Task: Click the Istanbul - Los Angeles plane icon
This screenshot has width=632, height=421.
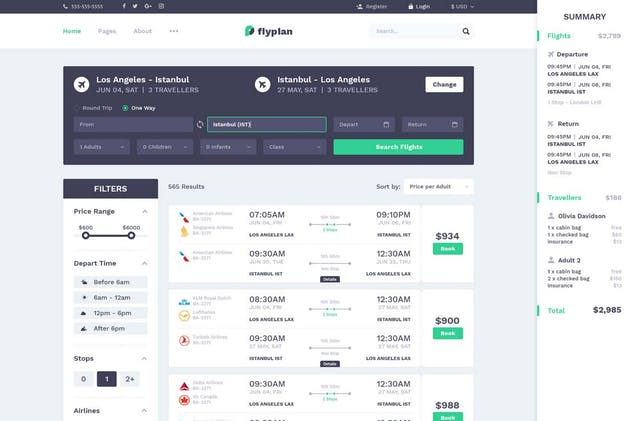Action: tap(262, 85)
